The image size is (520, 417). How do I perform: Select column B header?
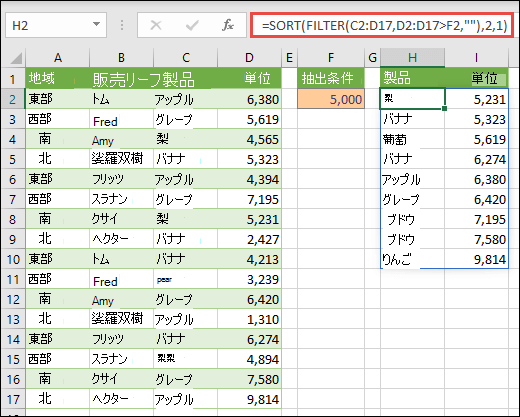(x=121, y=58)
